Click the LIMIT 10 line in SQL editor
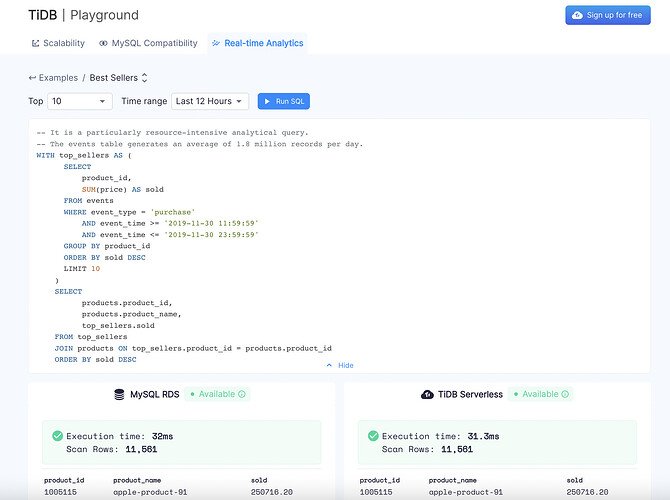 tap(82, 269)
